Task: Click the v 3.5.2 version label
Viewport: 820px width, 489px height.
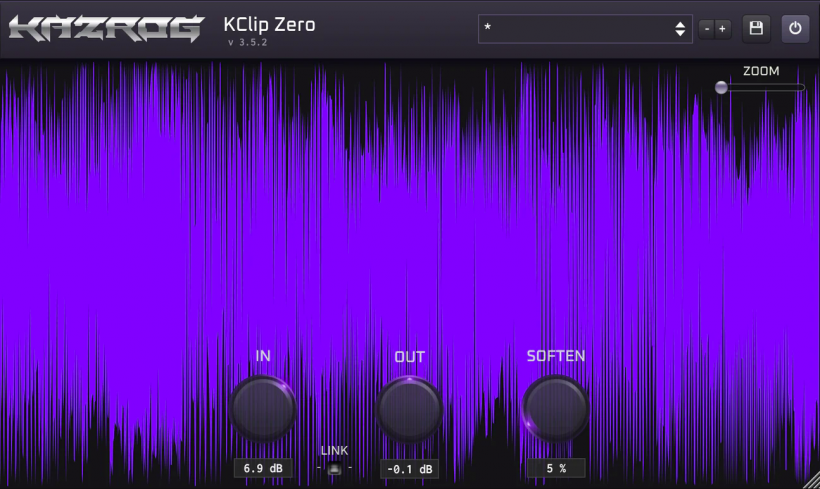Action: (247, 43)
